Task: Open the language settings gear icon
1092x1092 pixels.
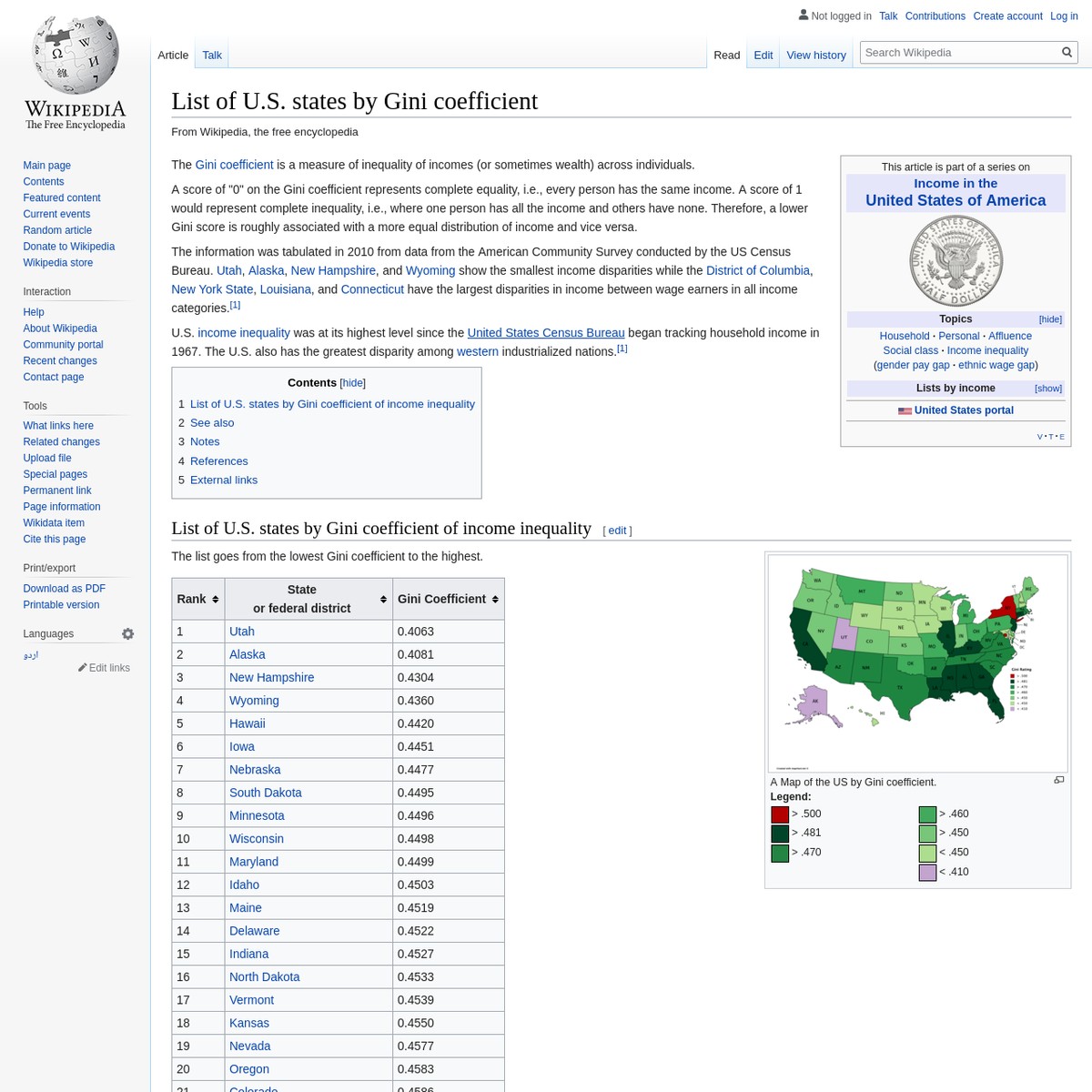Action: [x=127, y=633]
